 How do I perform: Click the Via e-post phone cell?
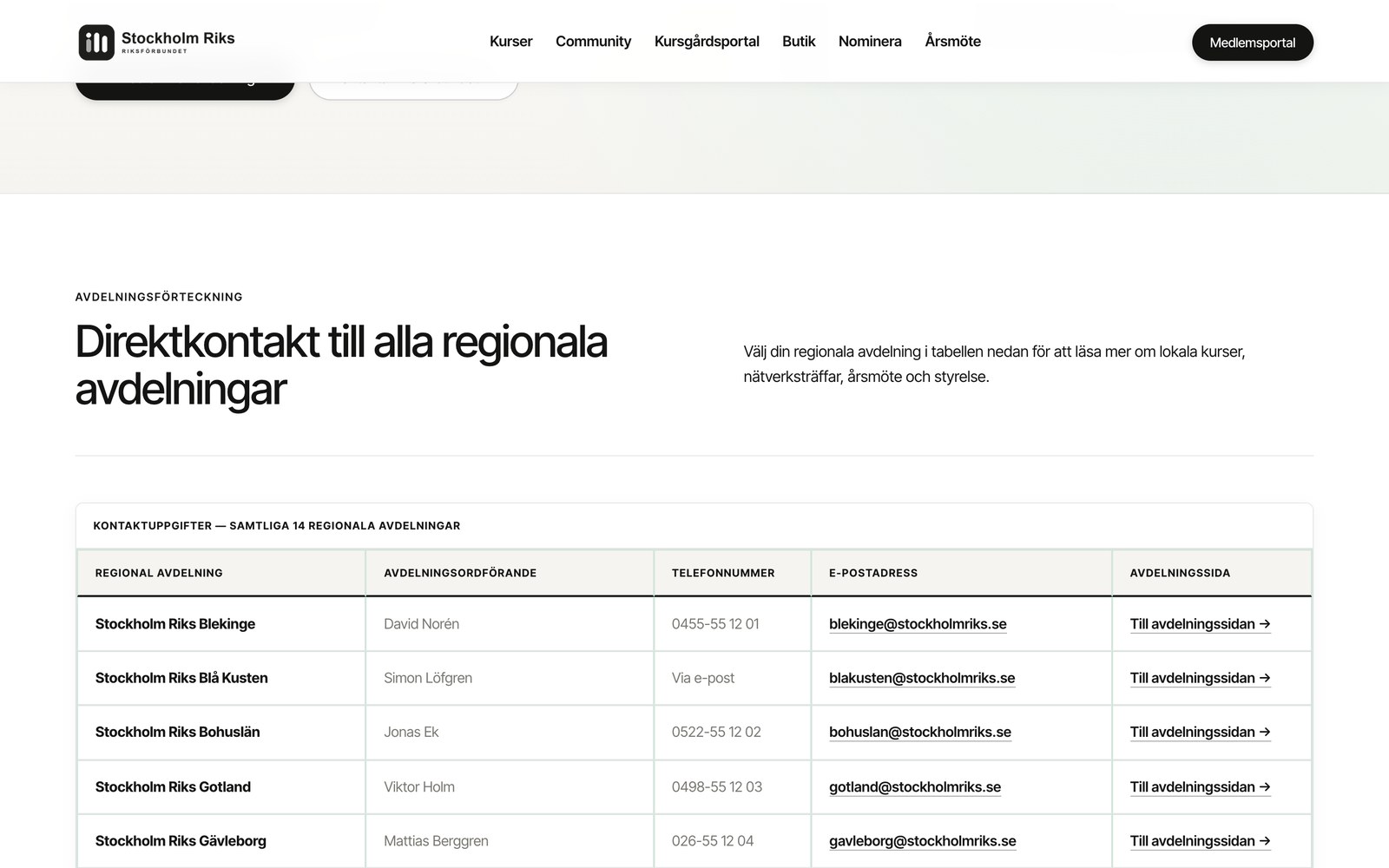click(733, 678)
